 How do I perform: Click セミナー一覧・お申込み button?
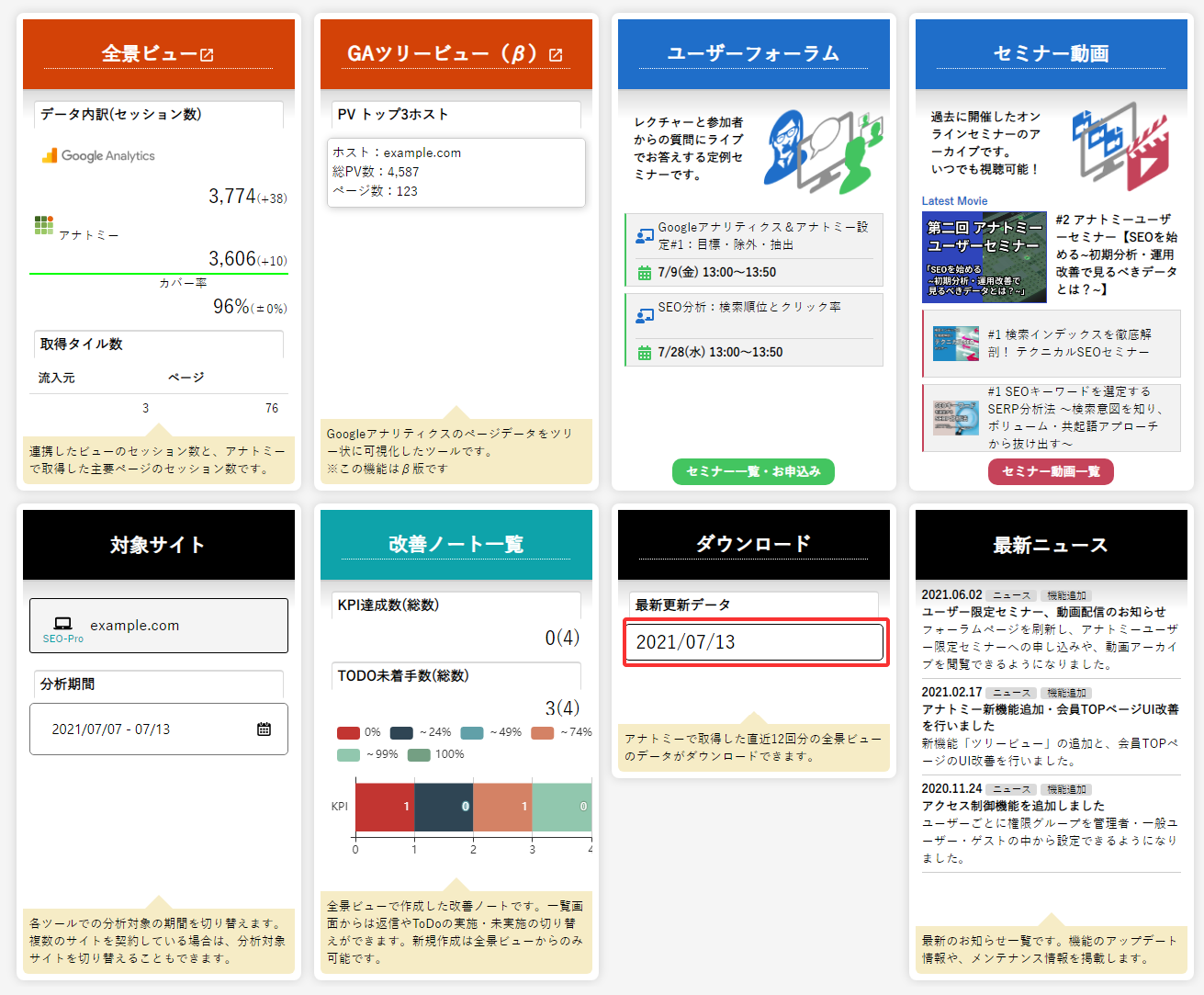click(x=753, y=471)
